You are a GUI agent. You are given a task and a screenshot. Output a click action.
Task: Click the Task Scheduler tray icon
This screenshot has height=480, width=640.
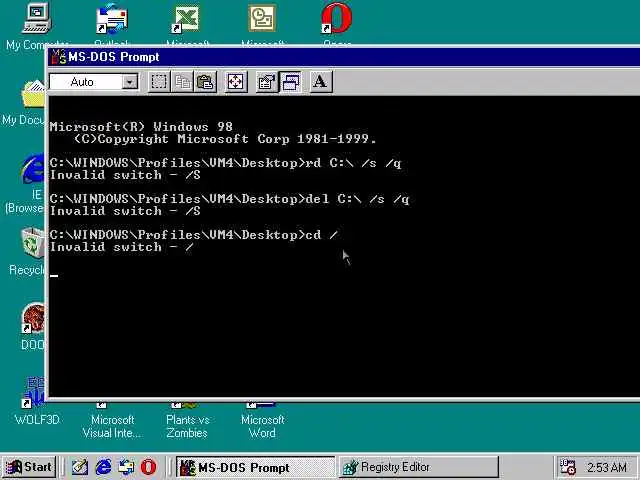567,467
